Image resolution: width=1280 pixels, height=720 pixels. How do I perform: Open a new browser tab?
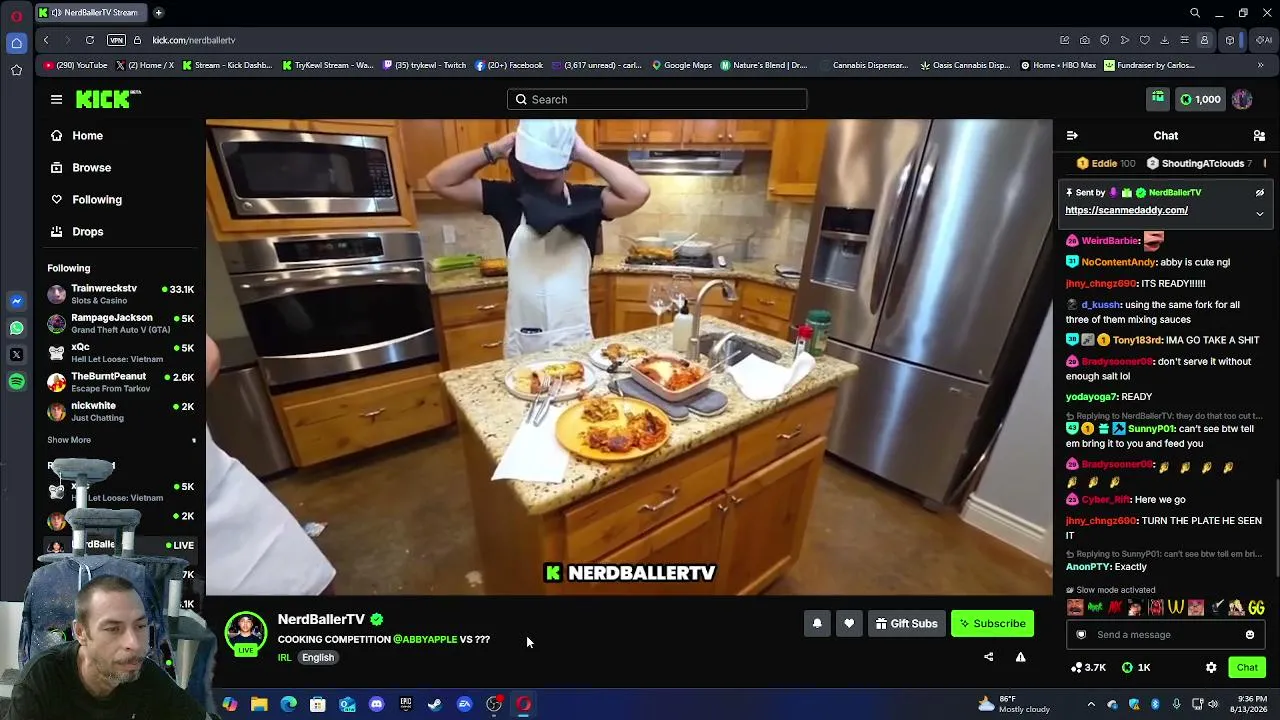pyautogui.click(x=158, y=13)
